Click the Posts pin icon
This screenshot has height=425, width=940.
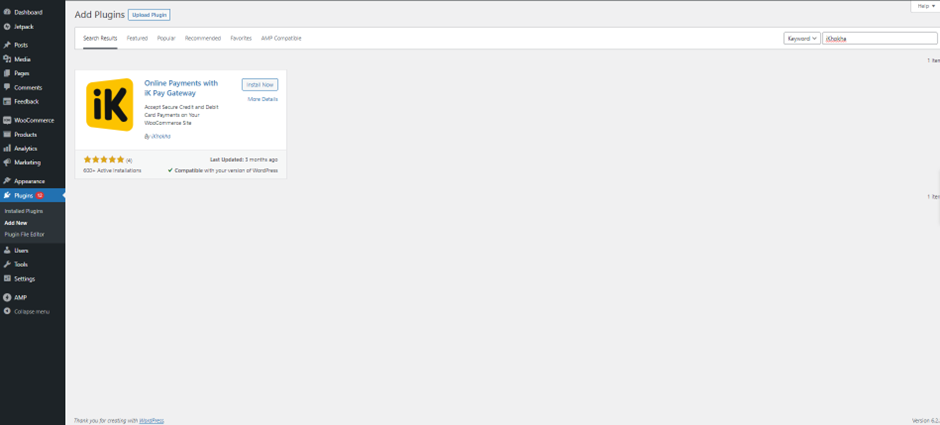coord(7,45)
